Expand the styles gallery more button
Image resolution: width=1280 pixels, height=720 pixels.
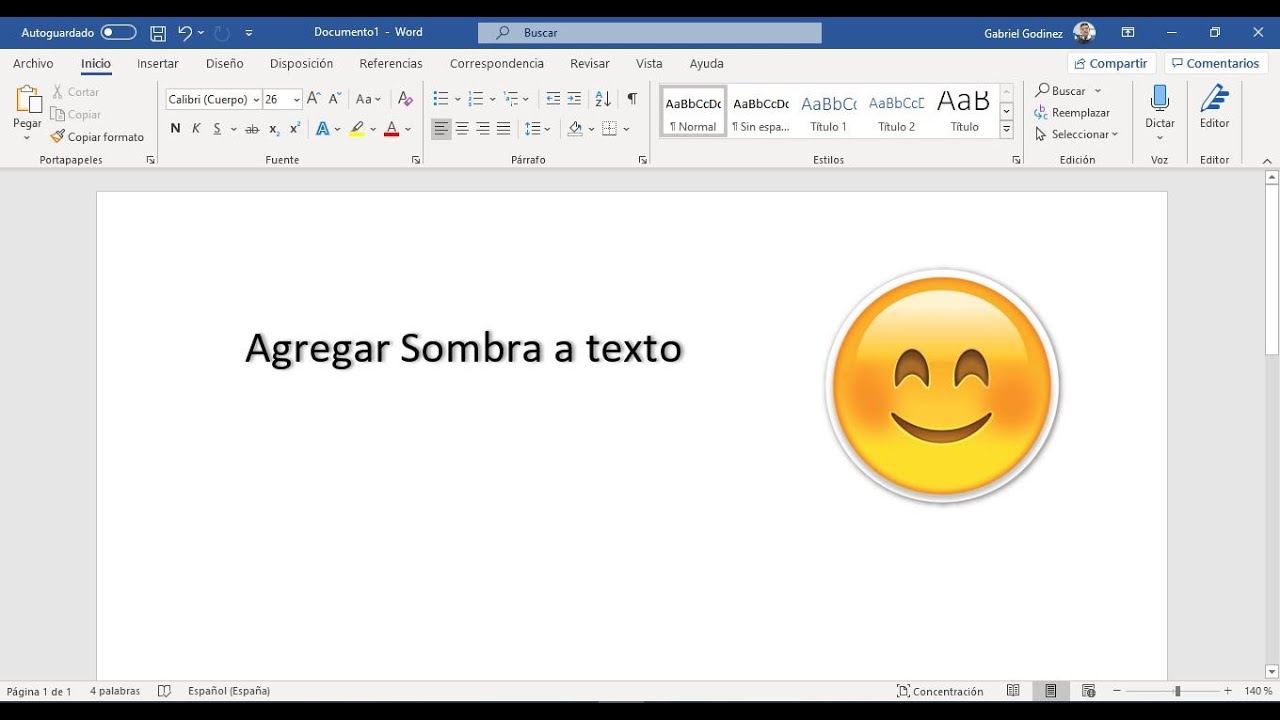pos(1007,130)
